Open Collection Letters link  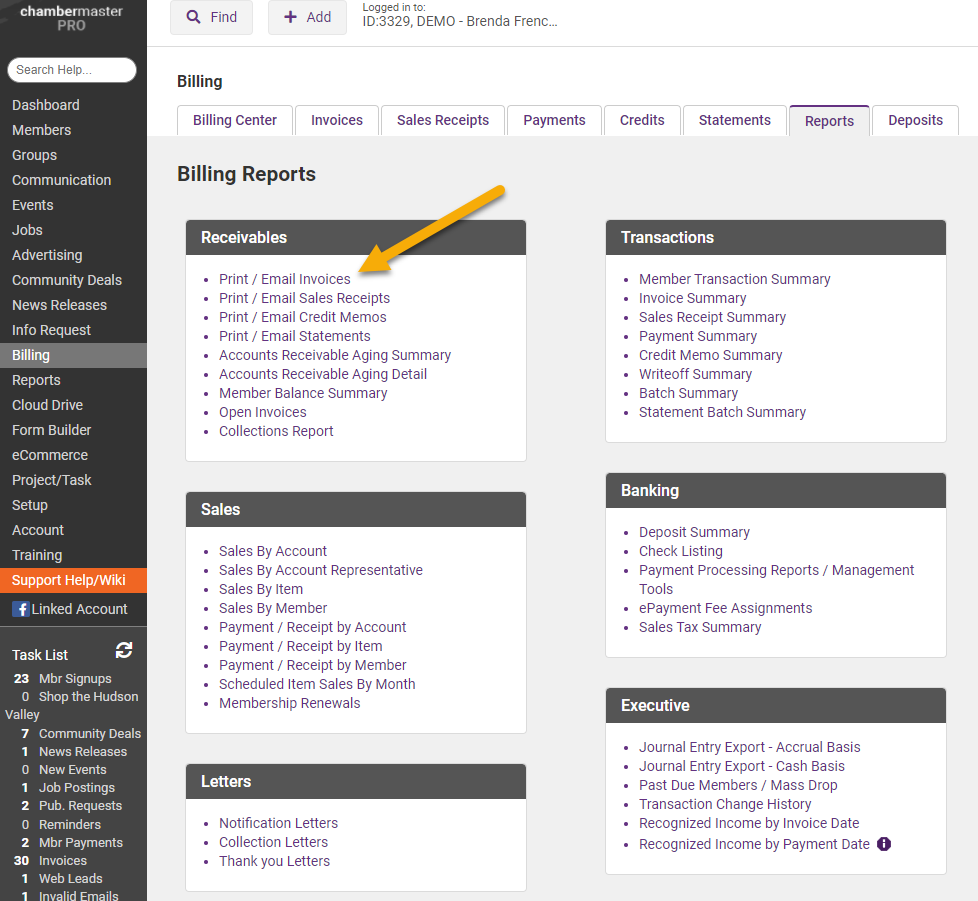point(274,842)
